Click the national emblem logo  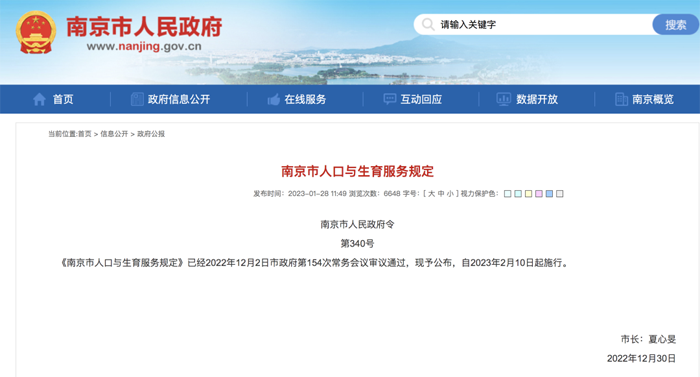click(36, 32)
